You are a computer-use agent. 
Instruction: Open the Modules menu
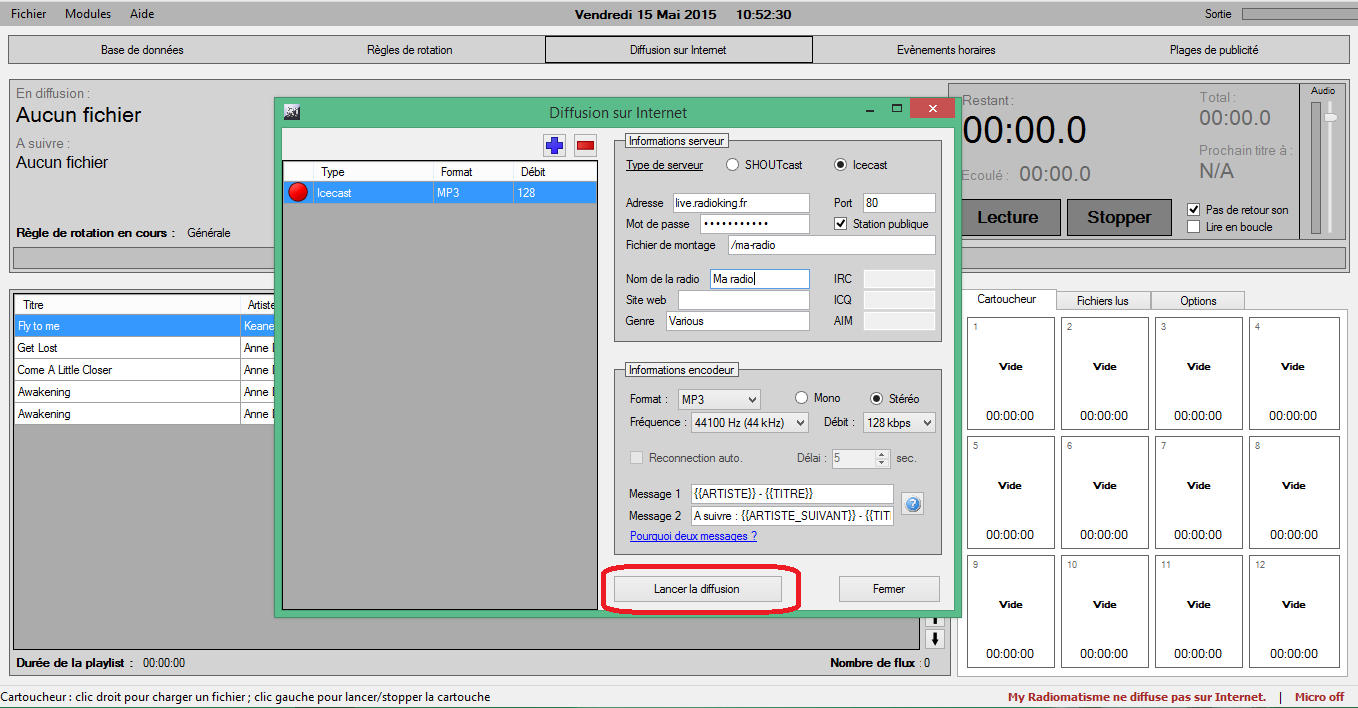(x=88, y=14)
